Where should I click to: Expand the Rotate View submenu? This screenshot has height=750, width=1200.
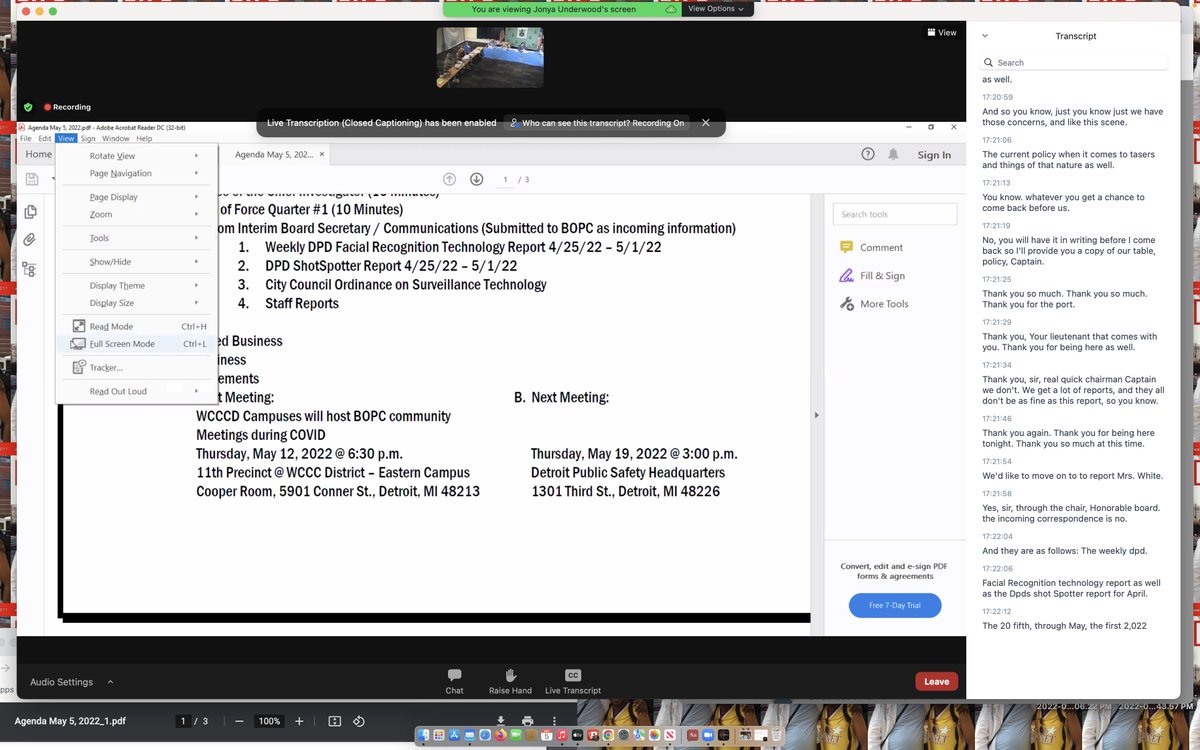coord(137,156)
